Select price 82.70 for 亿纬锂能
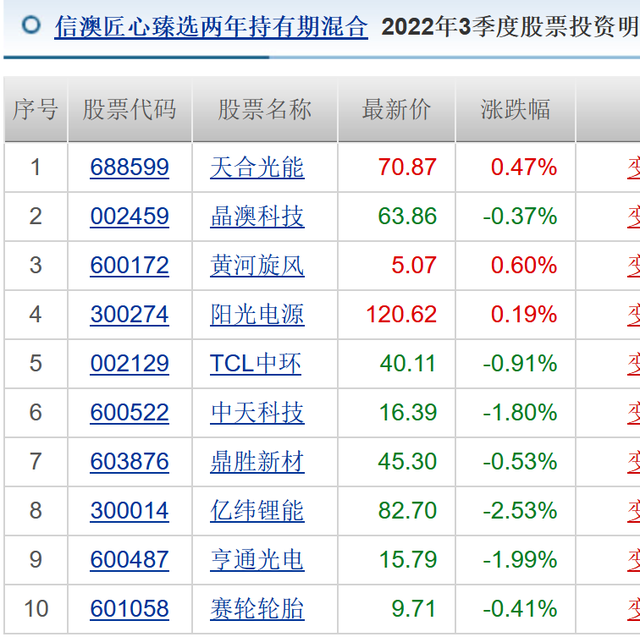 407,510
